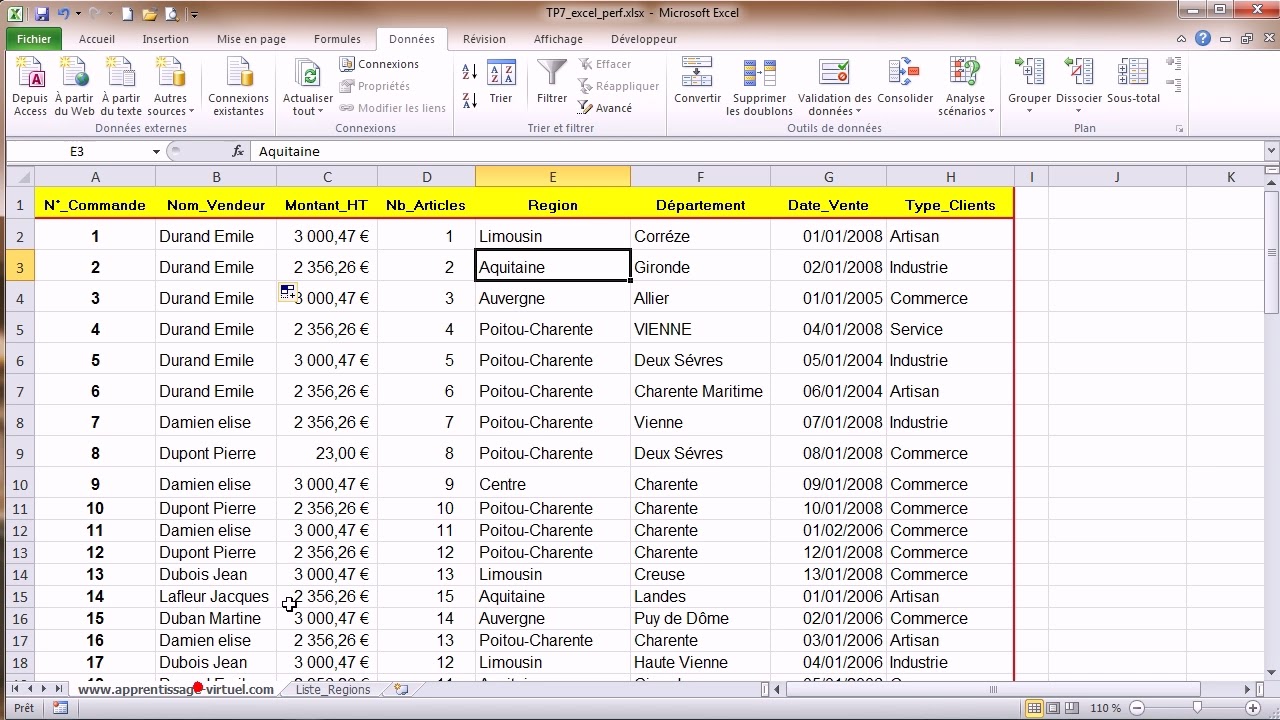Click the macro record icon in status bar
1280x720 pixels.
[60, 708]
